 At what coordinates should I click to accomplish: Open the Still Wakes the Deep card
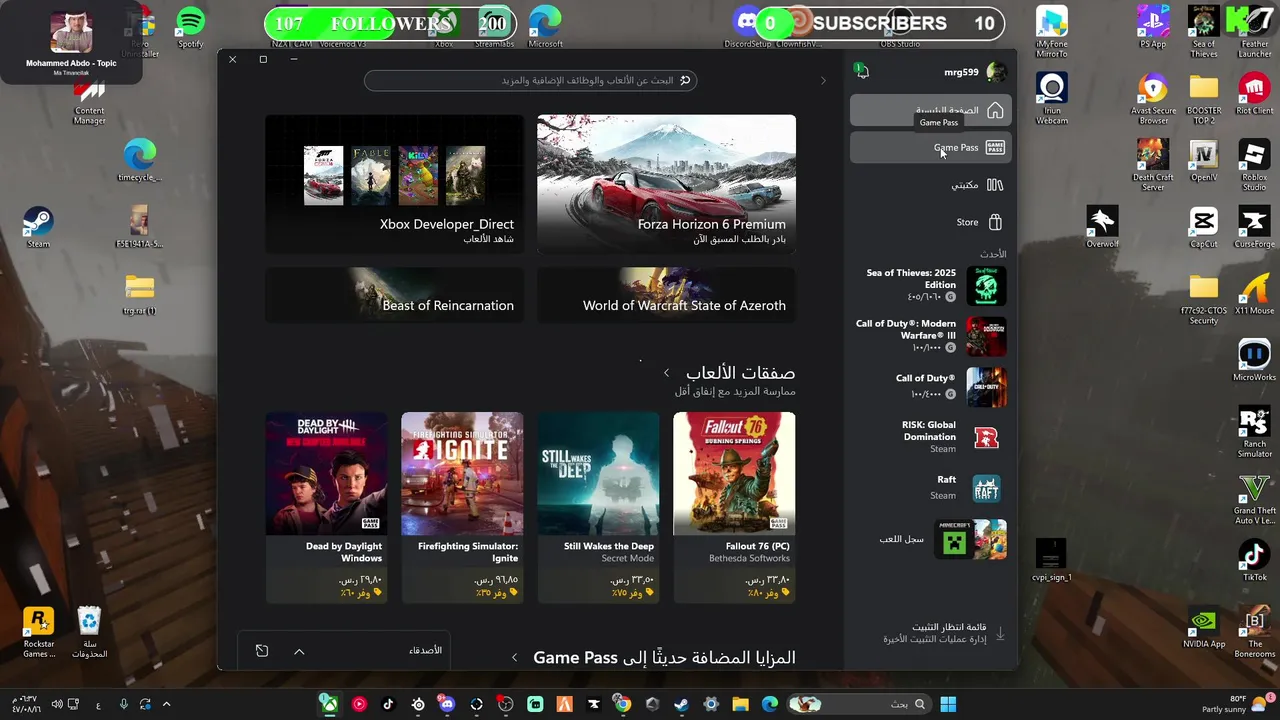pyautogui.click(x=598, y=508)
